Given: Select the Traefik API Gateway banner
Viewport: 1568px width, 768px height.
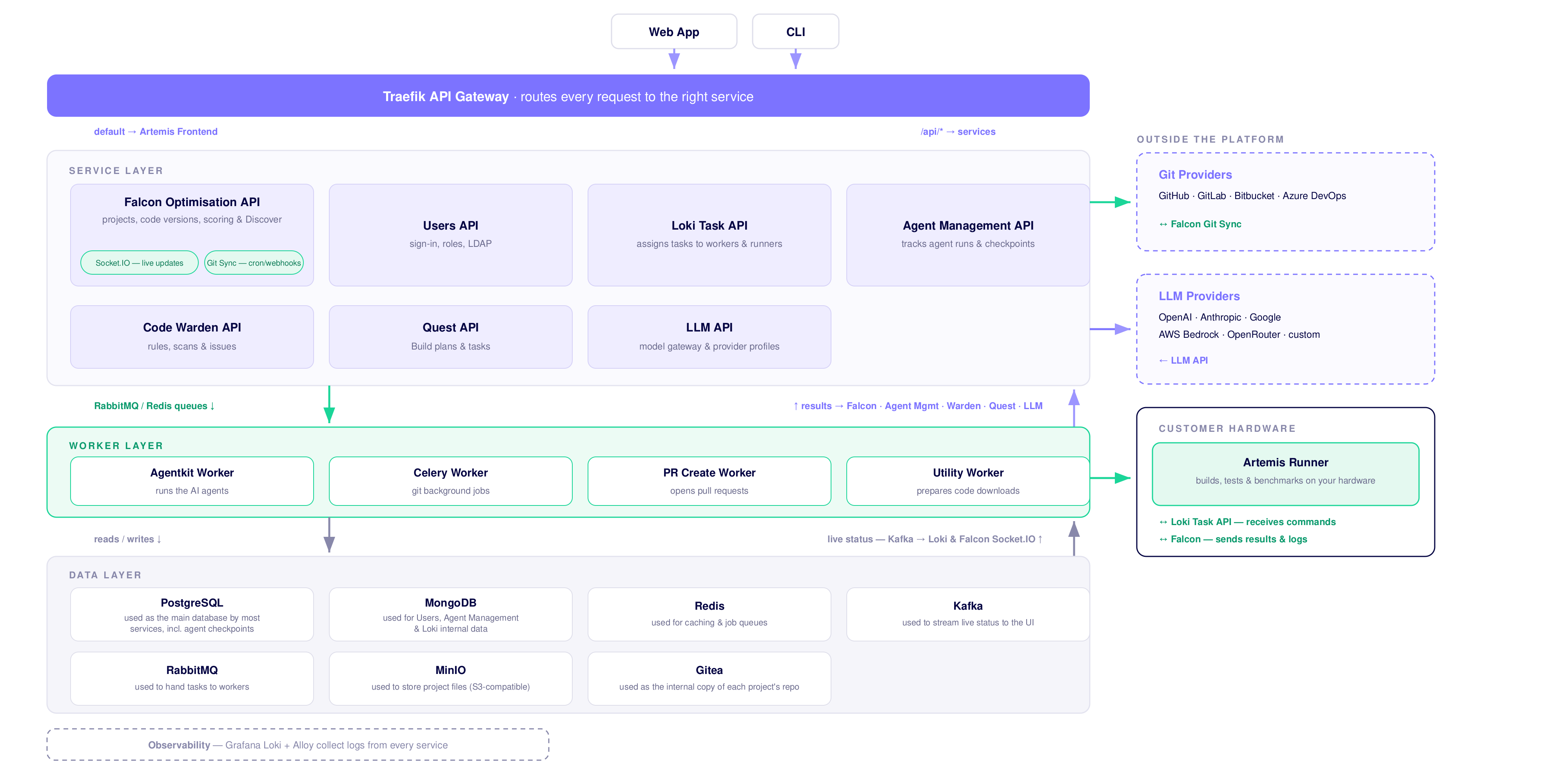Looking at the screenshot, I should 568,96.
